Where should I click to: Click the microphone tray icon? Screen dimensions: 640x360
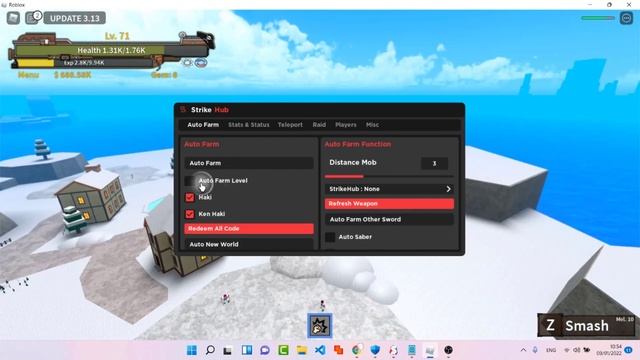click(x=535, y=350)
